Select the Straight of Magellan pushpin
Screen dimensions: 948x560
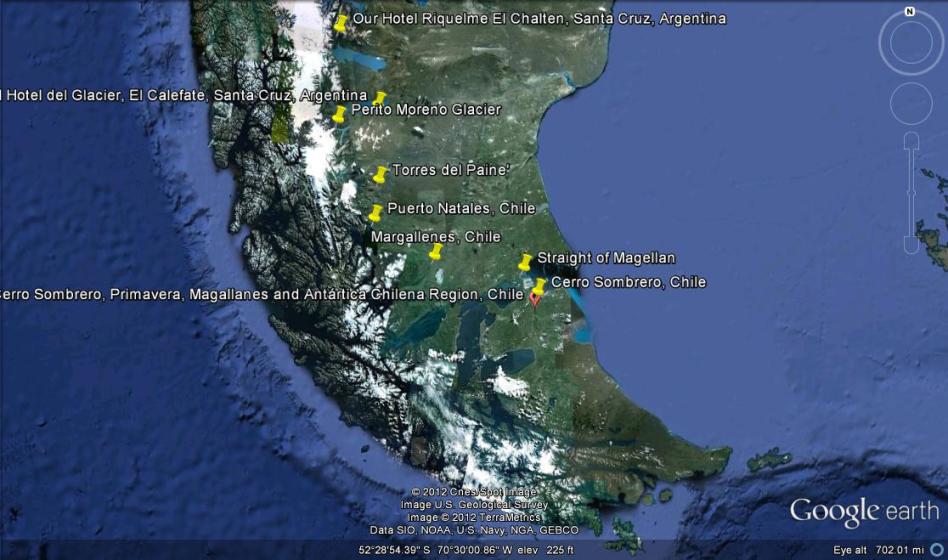pyautogui.click(x=525, y=262)
